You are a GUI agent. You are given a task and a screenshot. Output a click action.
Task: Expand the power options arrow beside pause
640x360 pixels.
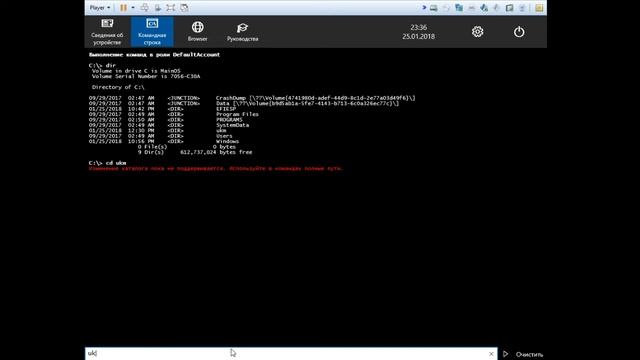tap(133, 8)
